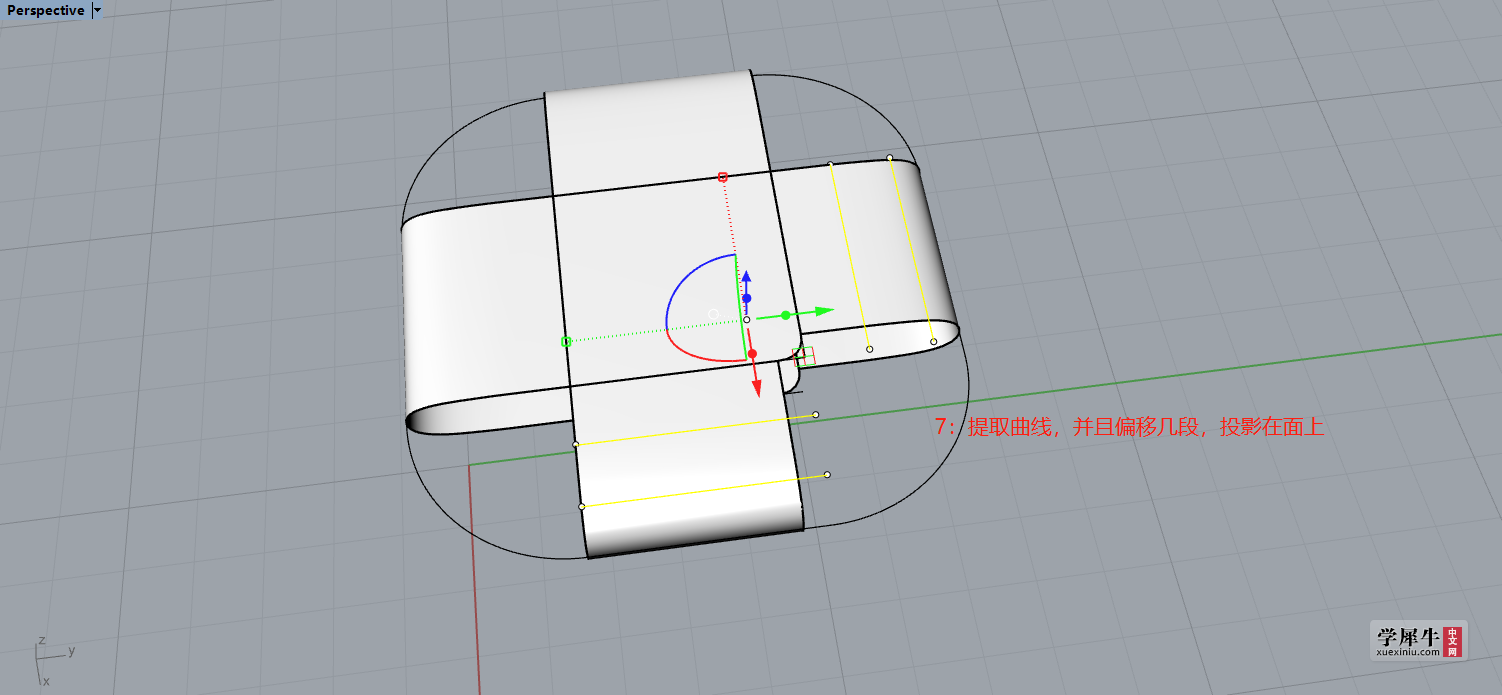Click the gumball origin point
This screenshot has height=695, width=1502.
(x=746, y=320)
